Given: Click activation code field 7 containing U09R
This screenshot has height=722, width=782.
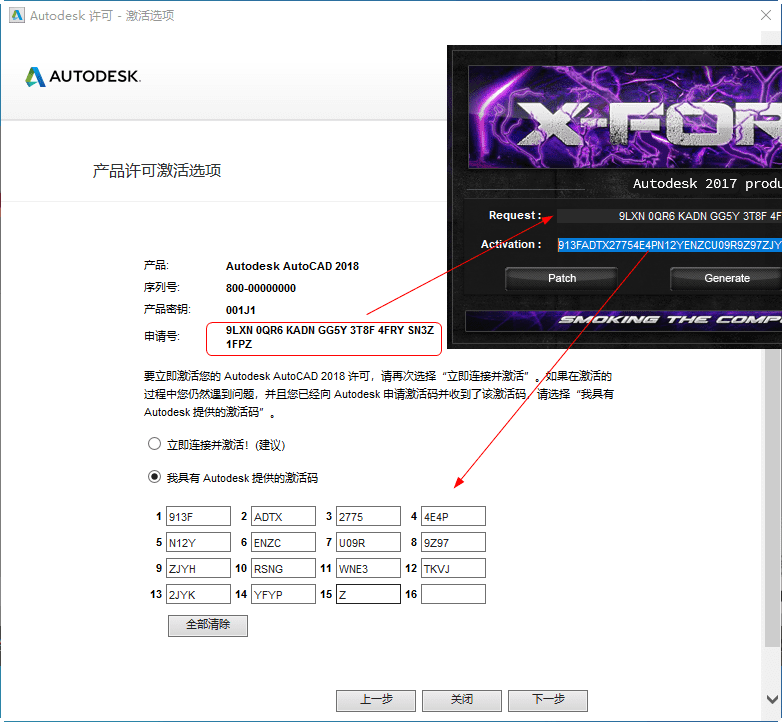Looking at the screenshot, I should click(x=368, y=542).
